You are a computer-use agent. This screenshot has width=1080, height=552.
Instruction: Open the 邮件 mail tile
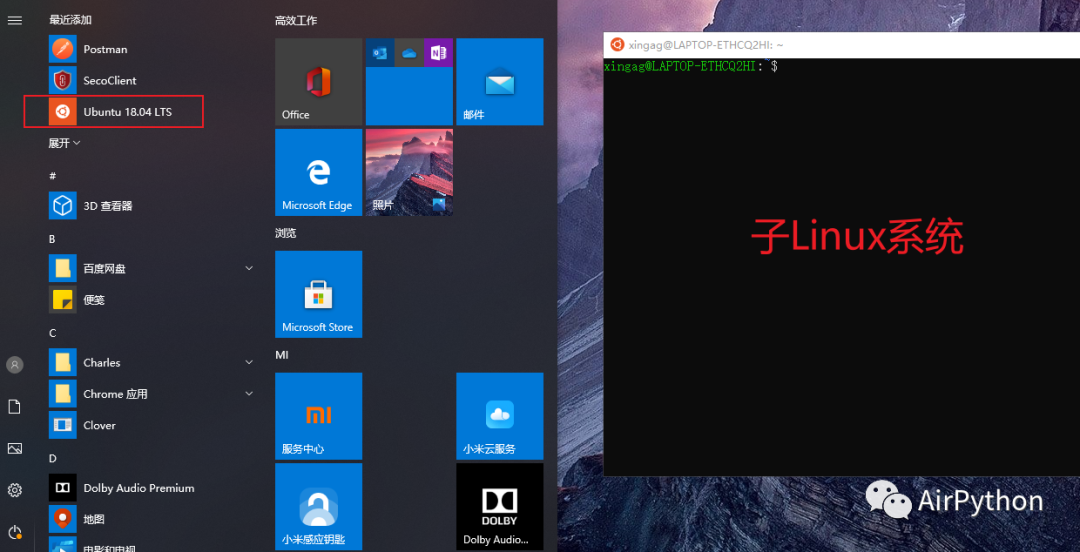point(499,81)
